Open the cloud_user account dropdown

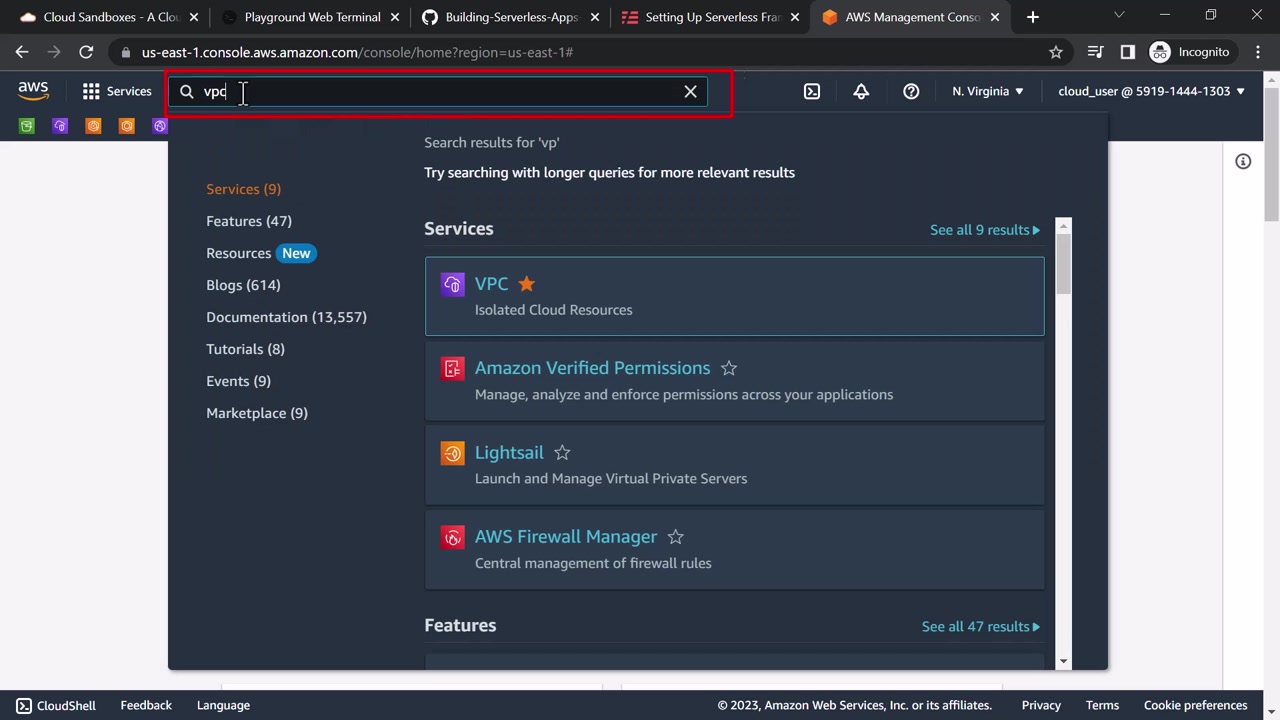[1152, 91]
